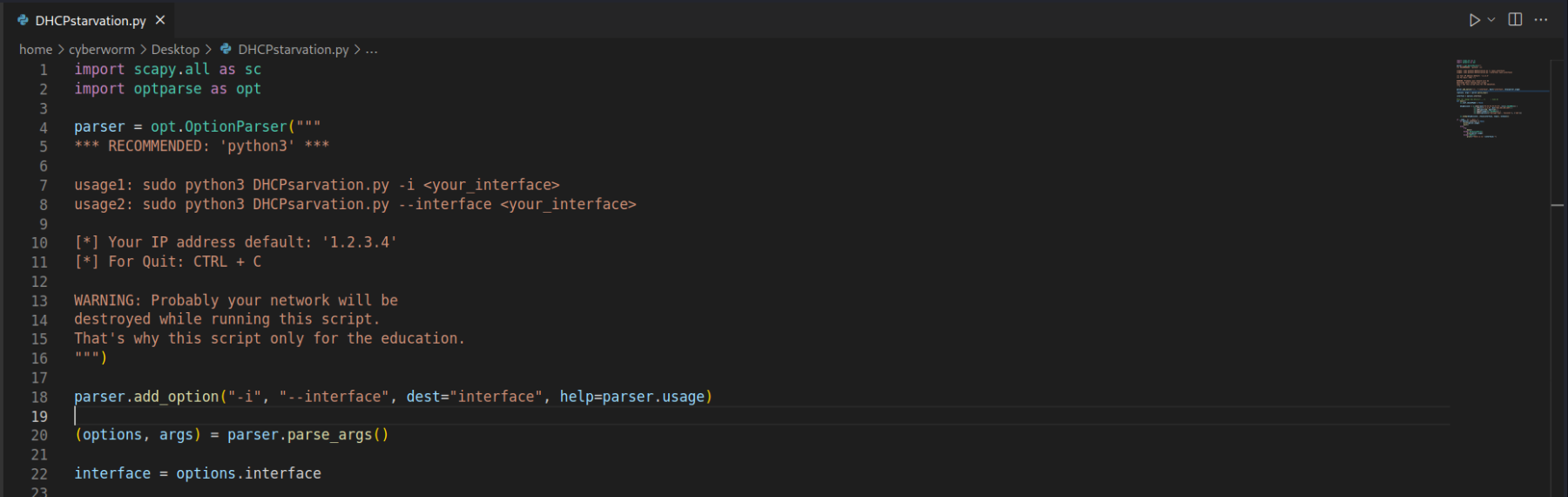The image size is (1568, 497).
Task: Open the run options dropdown chevron
Action: [1491, 20]
